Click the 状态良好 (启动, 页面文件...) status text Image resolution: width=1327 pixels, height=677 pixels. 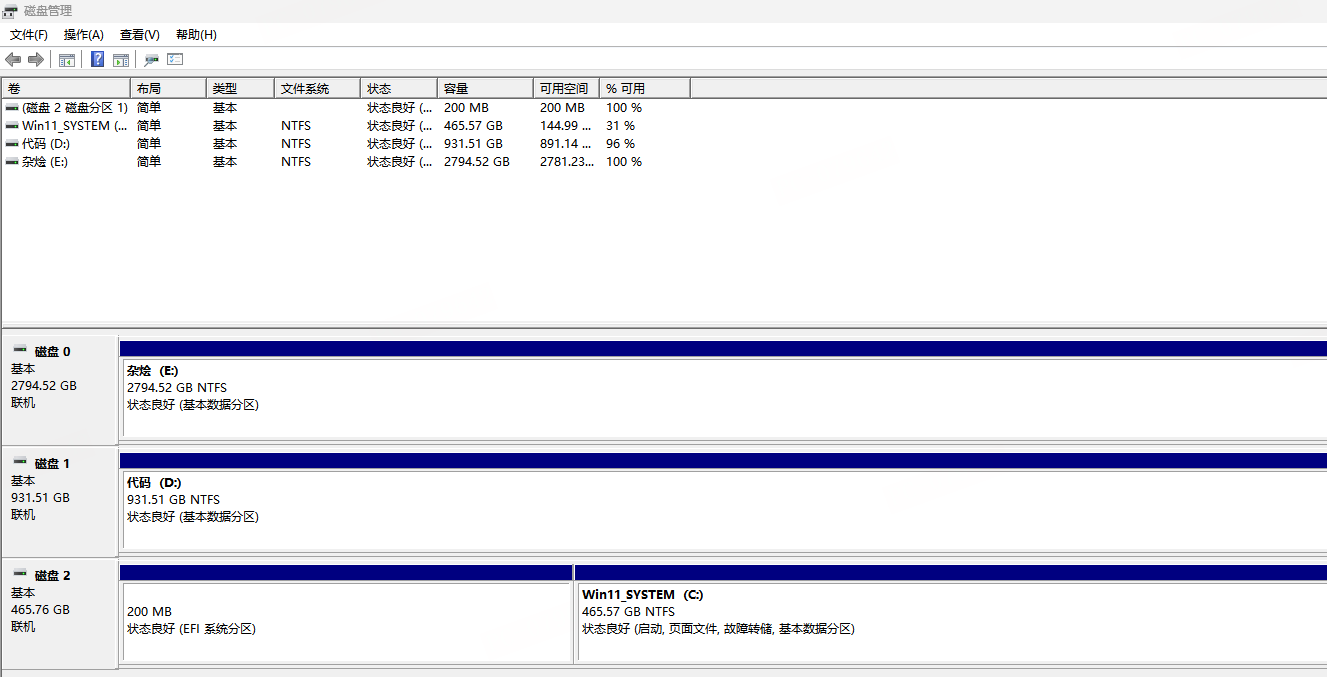718,629
